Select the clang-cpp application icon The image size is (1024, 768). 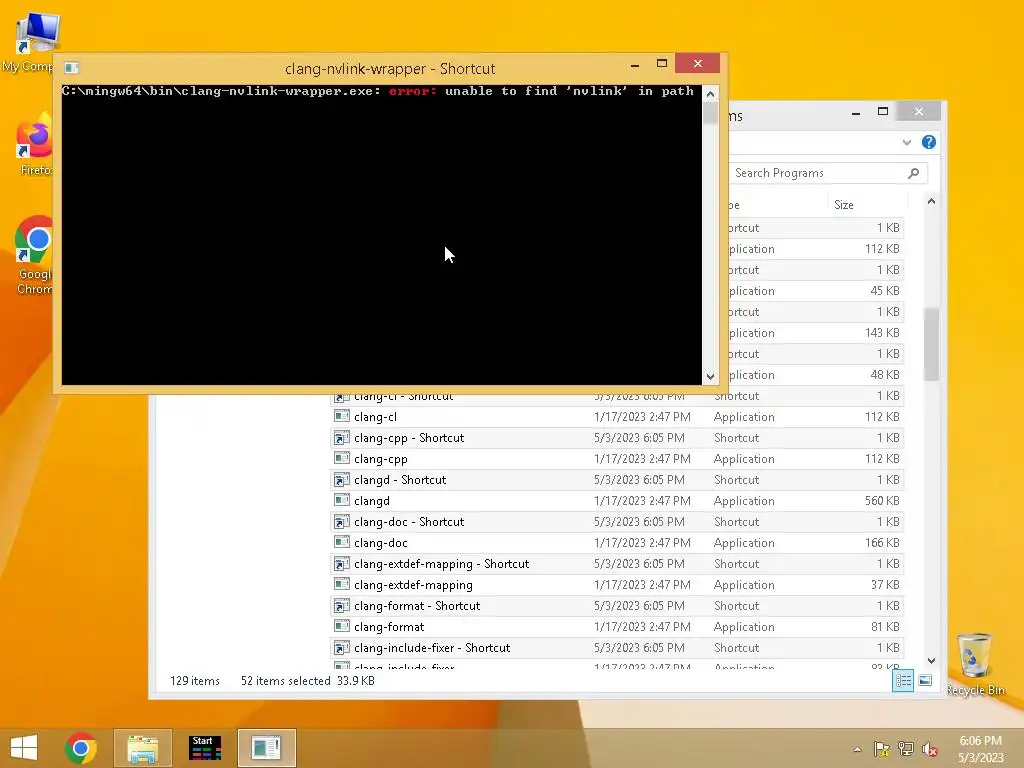pos(341,458)
